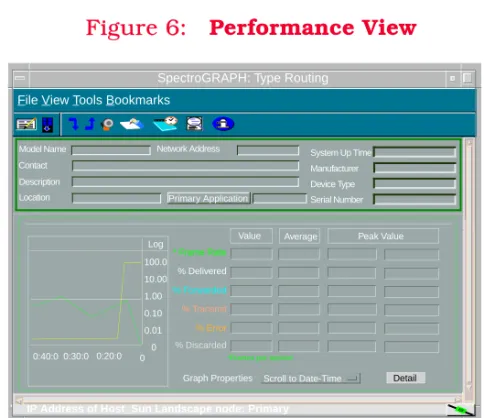Click the 0:30:0 time label under graph
Image resolution: width=484 pixels, height=418 pixels.
coord(76,356)
